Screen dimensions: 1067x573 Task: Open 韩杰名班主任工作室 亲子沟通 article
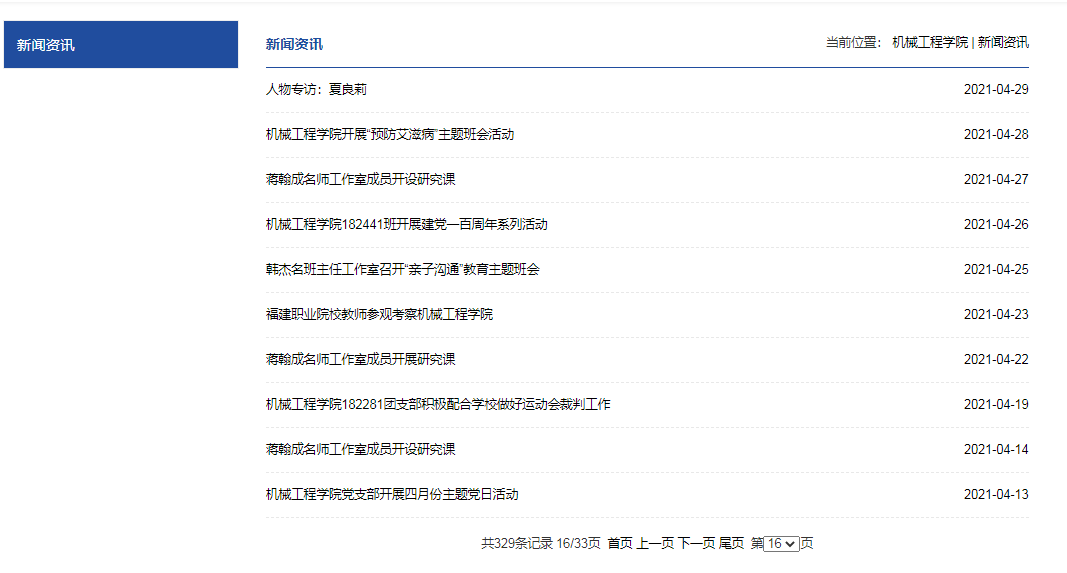(402, 270)
